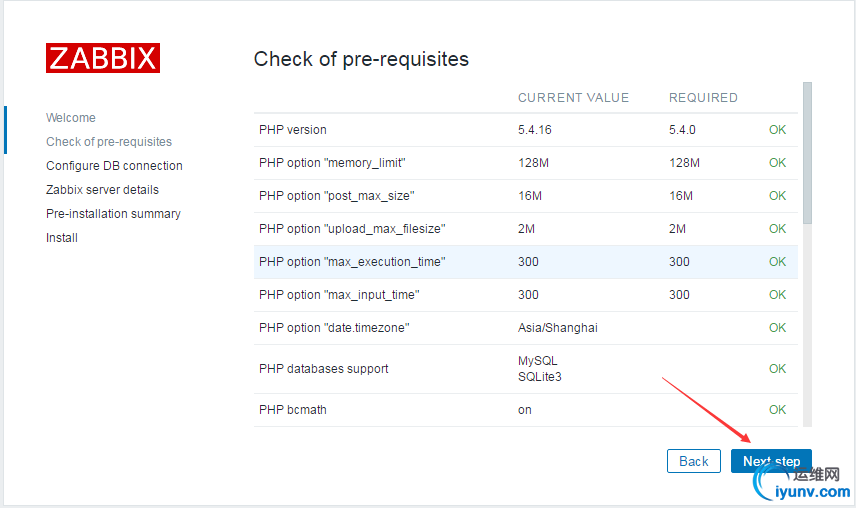
Task: Click the "date.timezone" Asia/Shanghai value
Action: [x=557, y=328]
